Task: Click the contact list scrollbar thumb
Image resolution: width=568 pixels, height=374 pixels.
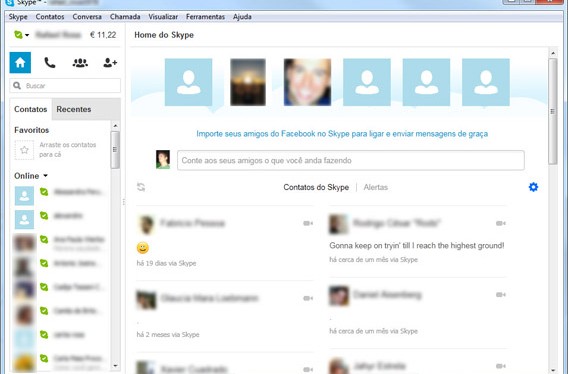Action: pos(115,150)
